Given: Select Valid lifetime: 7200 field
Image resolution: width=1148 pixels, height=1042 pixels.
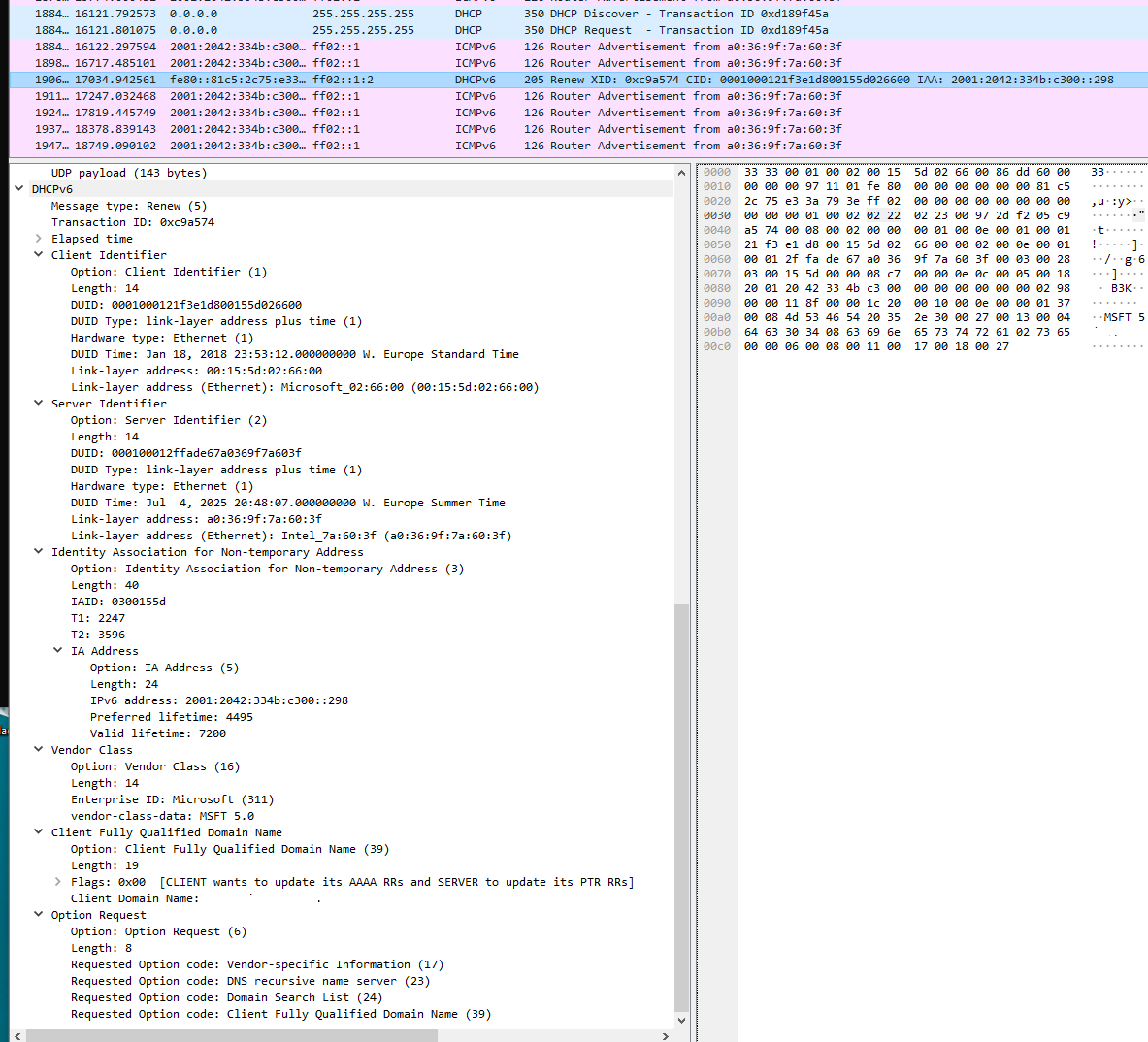Looking at the screenshot, I should 158,733.
